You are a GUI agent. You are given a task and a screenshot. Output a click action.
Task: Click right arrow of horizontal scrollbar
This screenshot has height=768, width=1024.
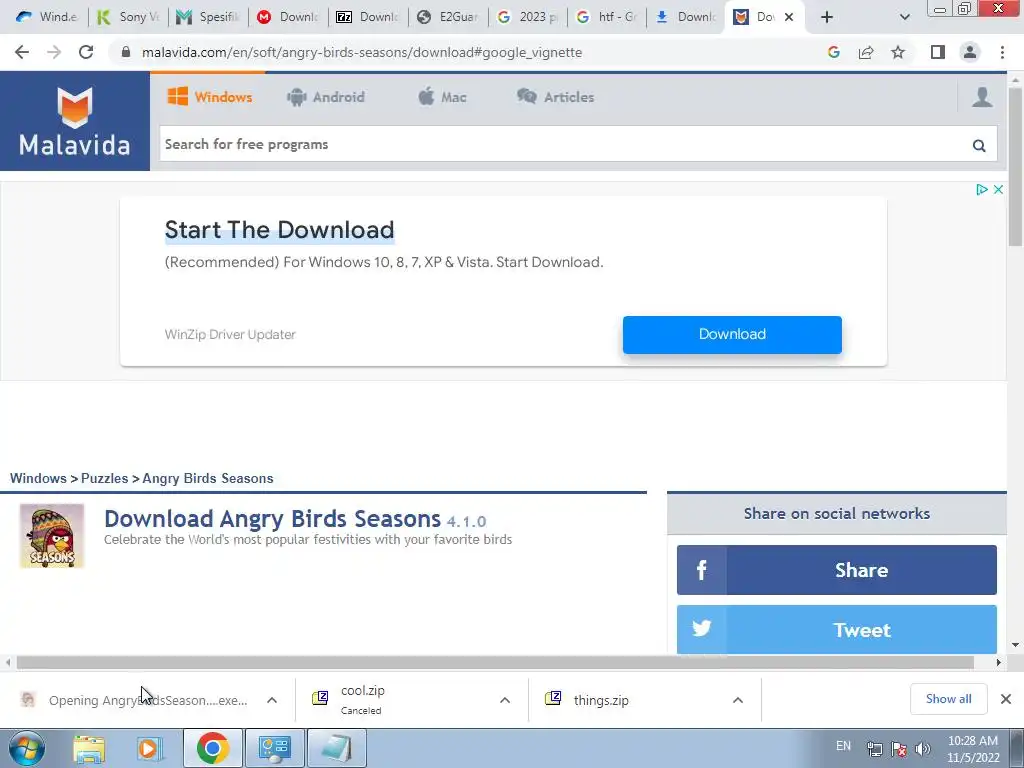(999, 662)
